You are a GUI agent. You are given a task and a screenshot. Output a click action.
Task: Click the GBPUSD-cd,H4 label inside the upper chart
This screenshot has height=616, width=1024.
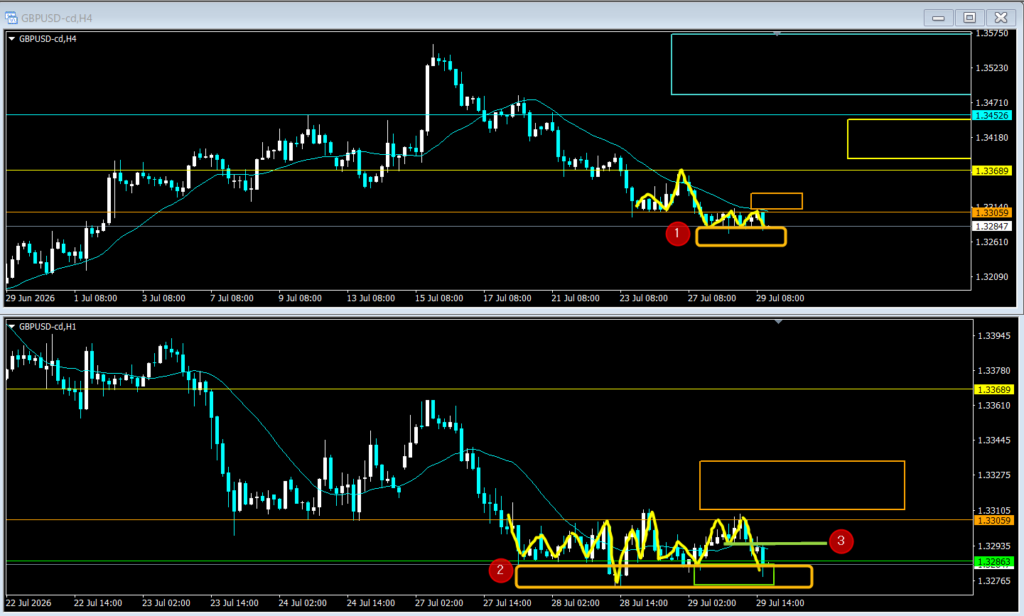click(x=48, y=39)
